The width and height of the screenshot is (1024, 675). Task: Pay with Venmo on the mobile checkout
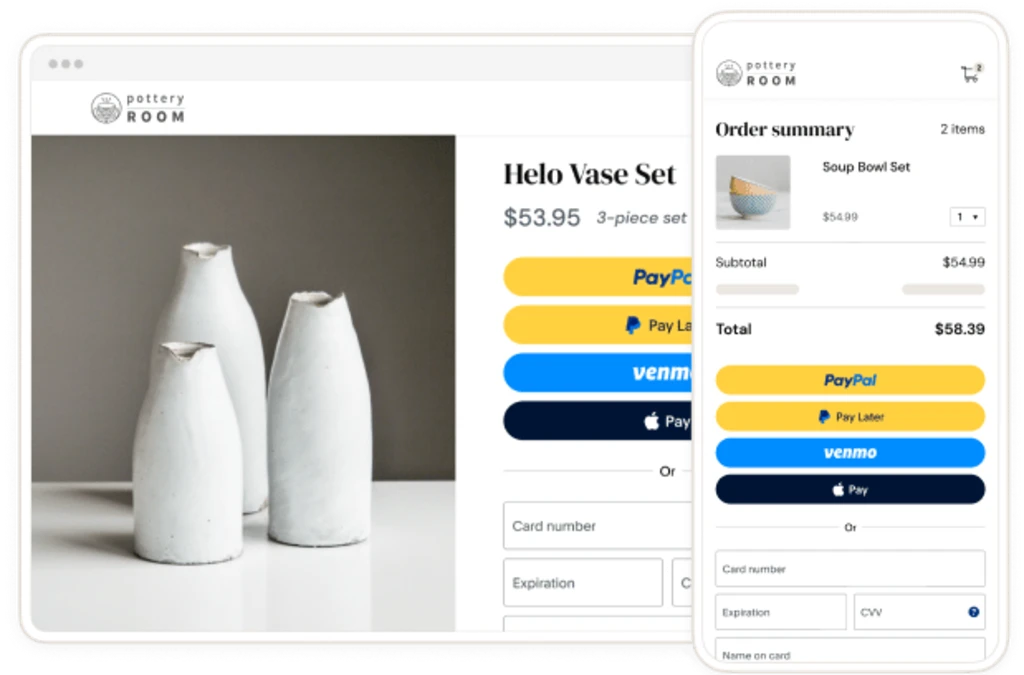(x=850, y=452)
